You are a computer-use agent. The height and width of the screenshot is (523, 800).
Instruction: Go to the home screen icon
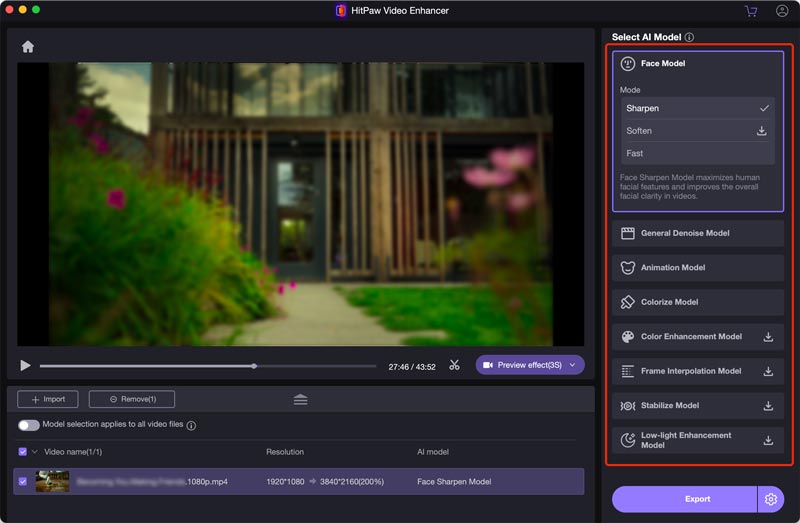click(28, 47)
